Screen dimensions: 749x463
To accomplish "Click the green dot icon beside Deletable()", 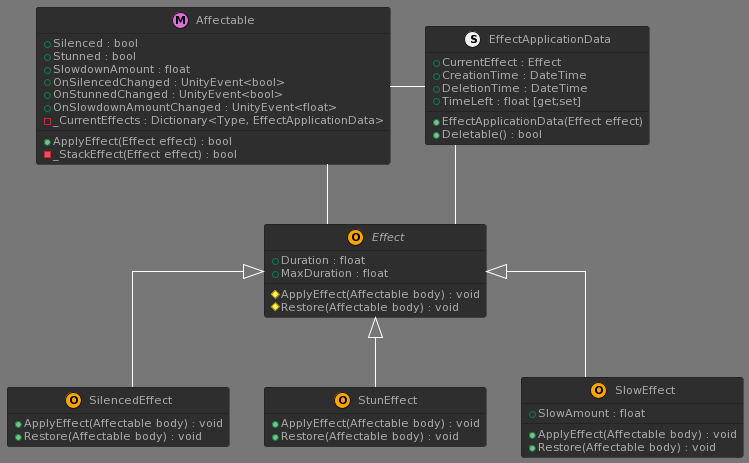I will click(x=436, y=135).
